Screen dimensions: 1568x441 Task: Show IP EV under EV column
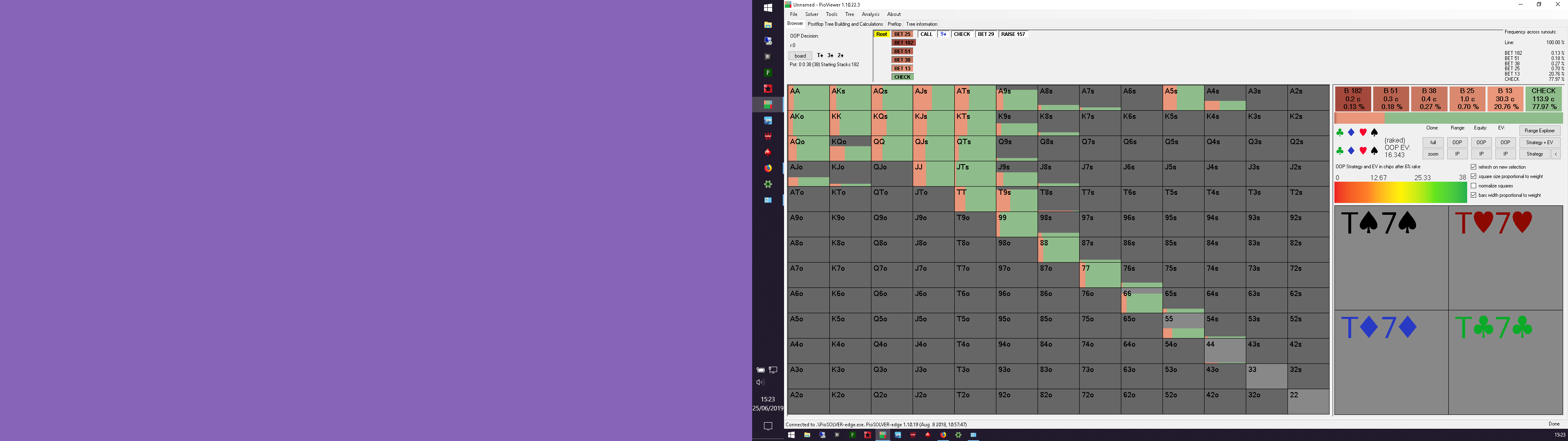1505,154
